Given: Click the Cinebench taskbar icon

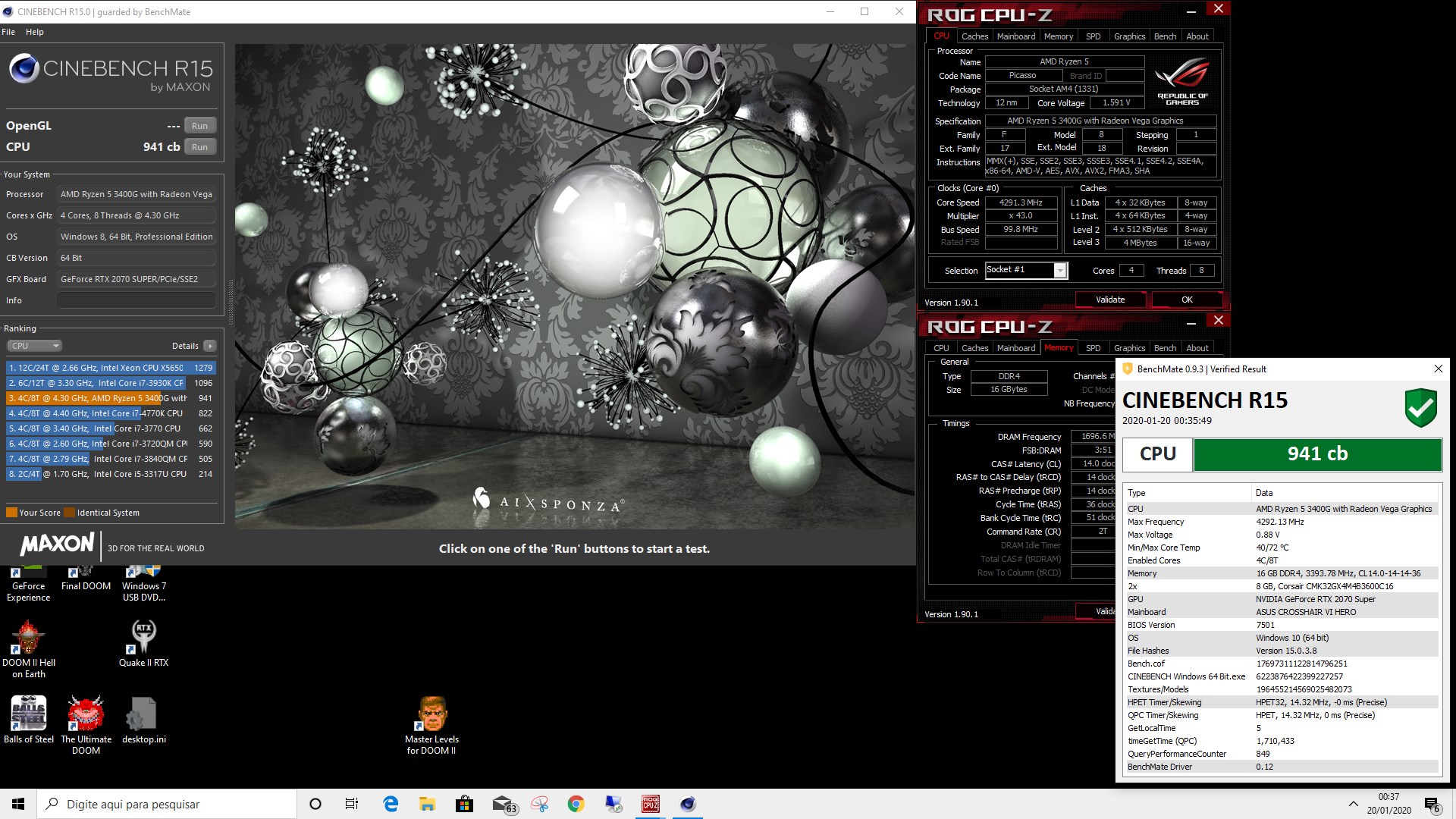Looking at the screenshot, I should pyautogui.click(x=688, y=804).
